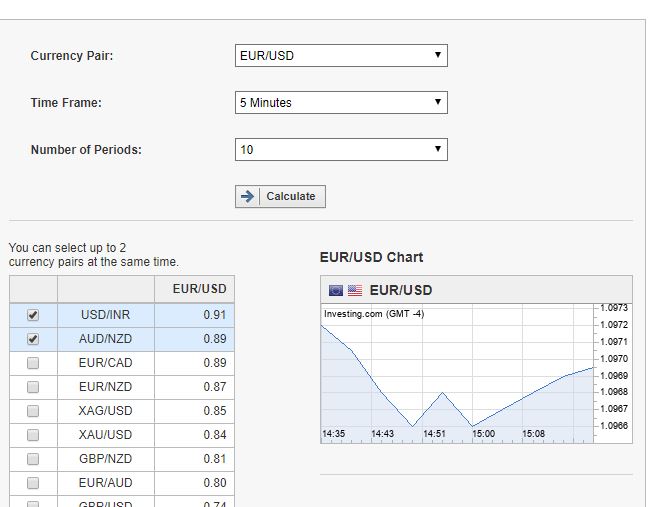The image size is (649, 507).
Task: Click the Time Frame label
Action: click(66, 103)
